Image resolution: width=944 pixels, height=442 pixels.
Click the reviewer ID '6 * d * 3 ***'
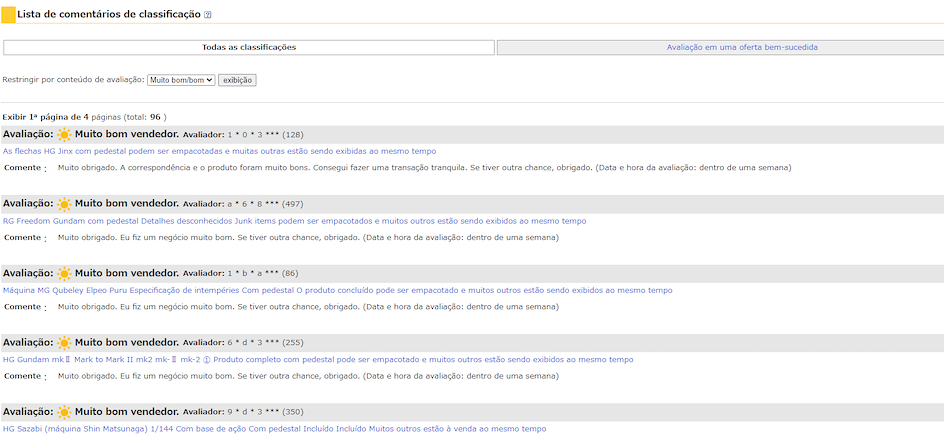point(253,343)
